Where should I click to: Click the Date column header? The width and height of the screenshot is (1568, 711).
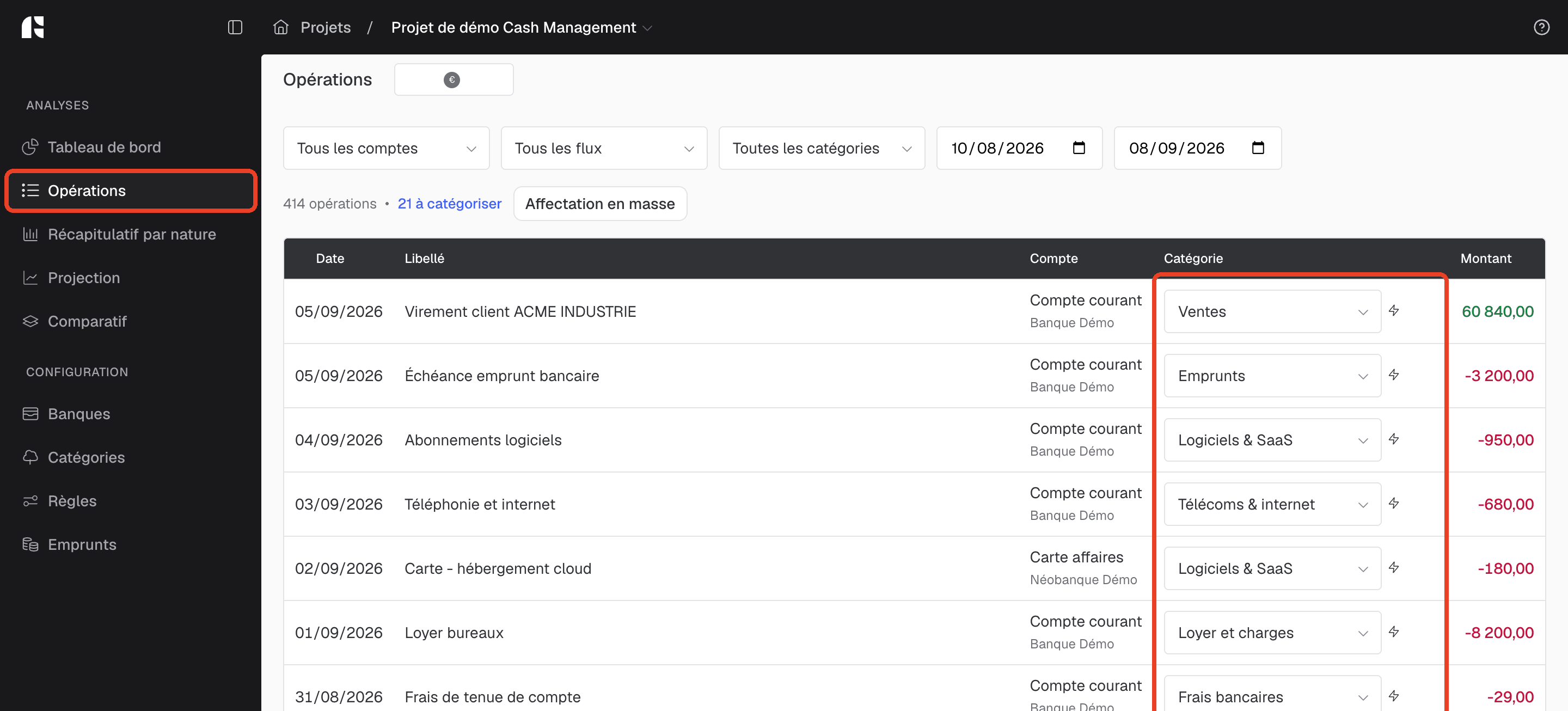[x=330, y=258]
